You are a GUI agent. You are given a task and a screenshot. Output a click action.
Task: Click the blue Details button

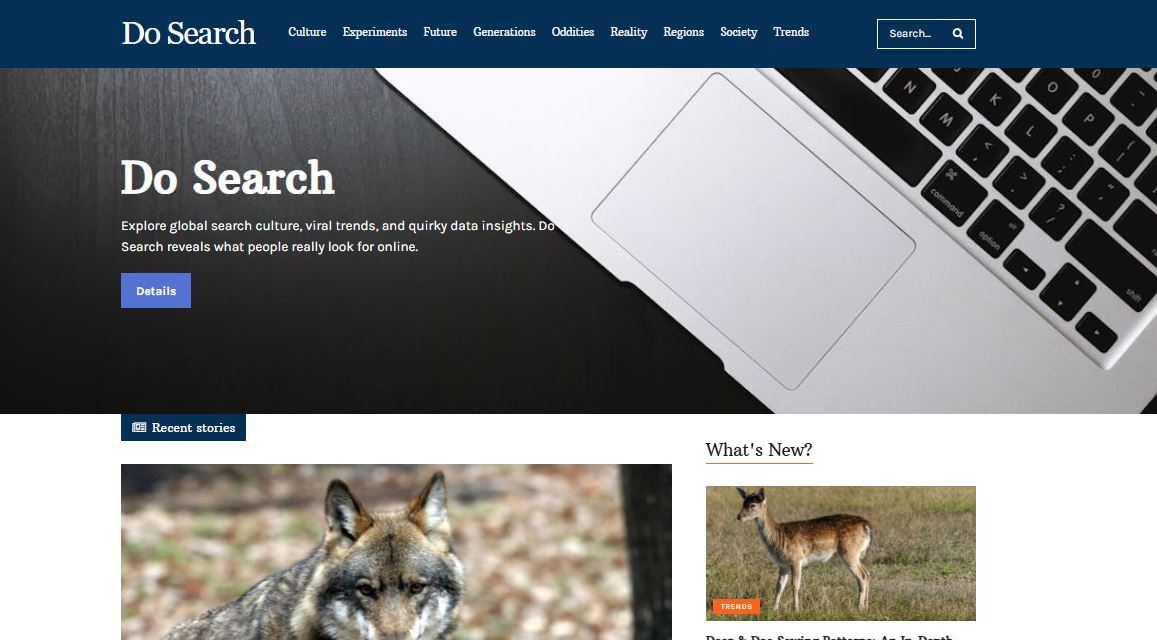coord(156,291)
